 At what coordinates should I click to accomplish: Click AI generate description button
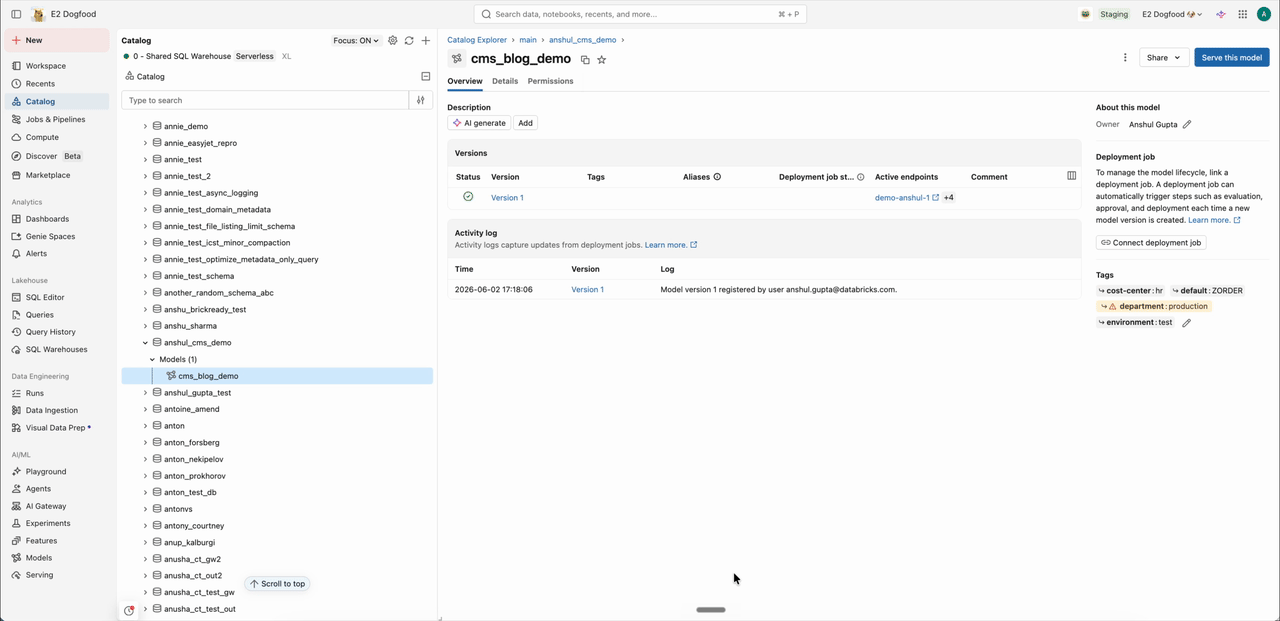(479, 123)
